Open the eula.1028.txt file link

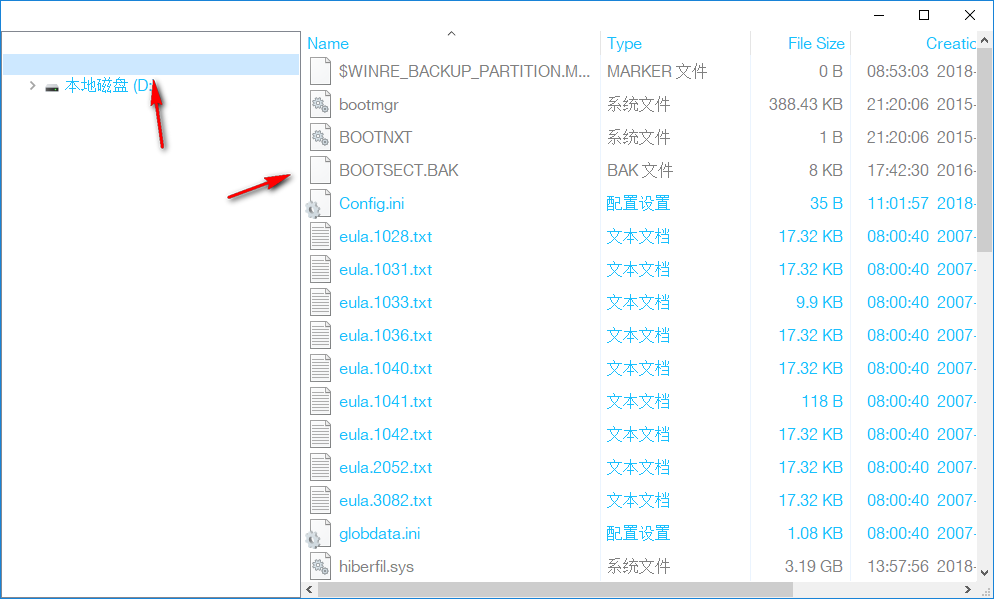[387, 235]
